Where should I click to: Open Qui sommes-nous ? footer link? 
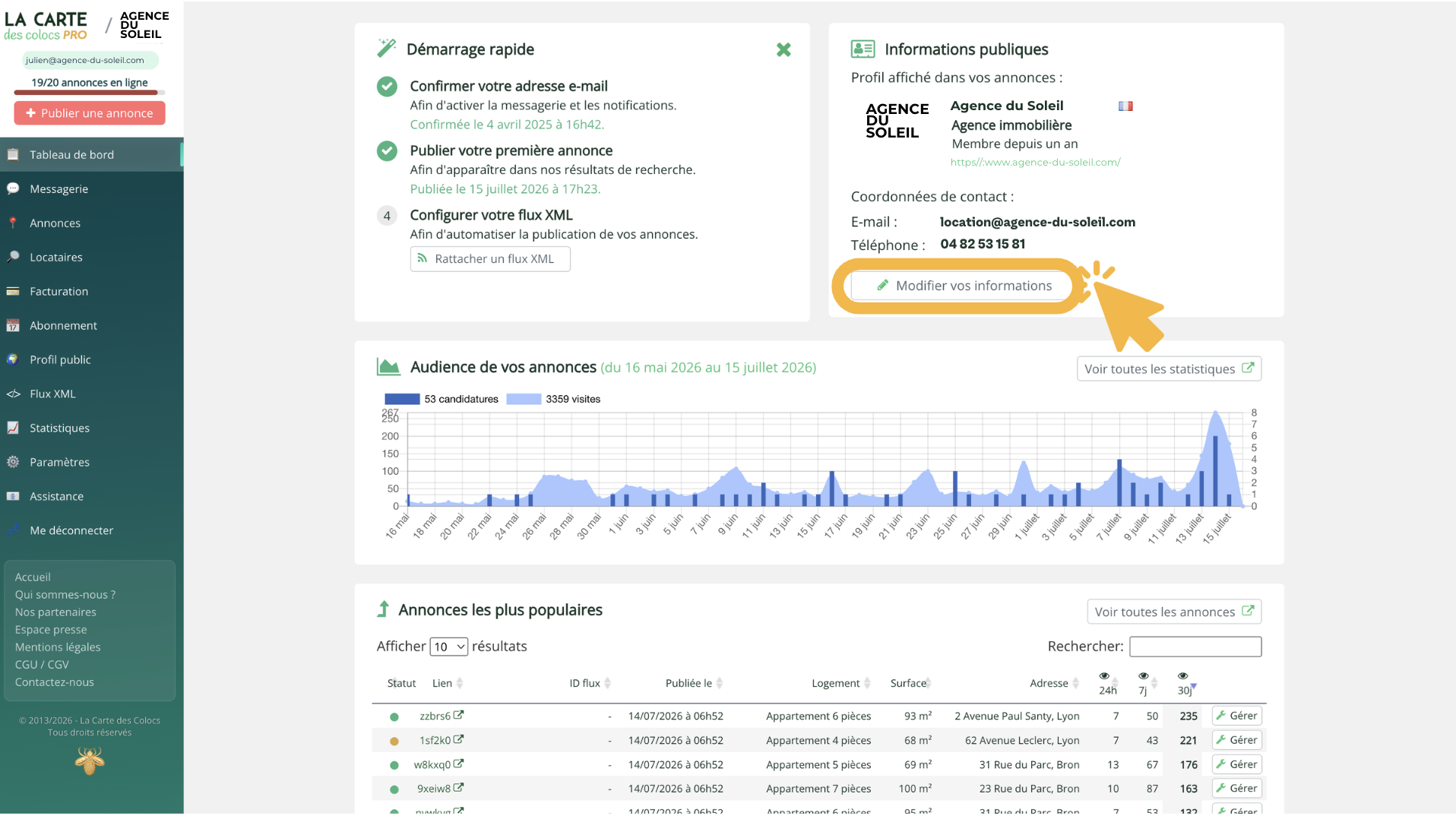[65, 595]
